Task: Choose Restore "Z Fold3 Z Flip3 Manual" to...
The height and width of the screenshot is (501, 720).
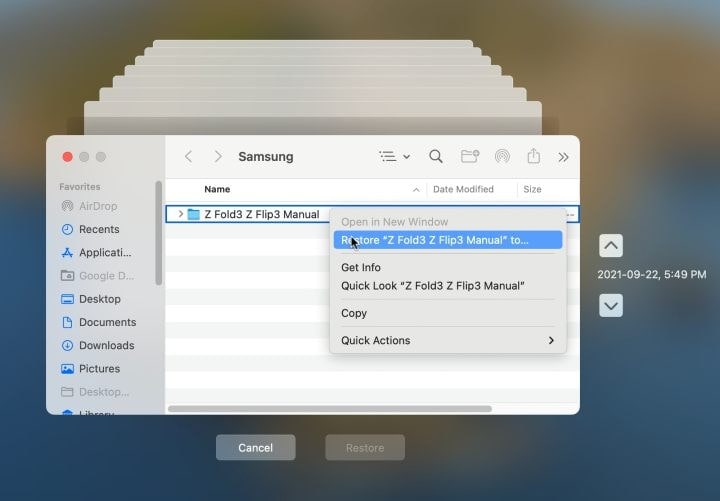Action: [x=448, y=240]
